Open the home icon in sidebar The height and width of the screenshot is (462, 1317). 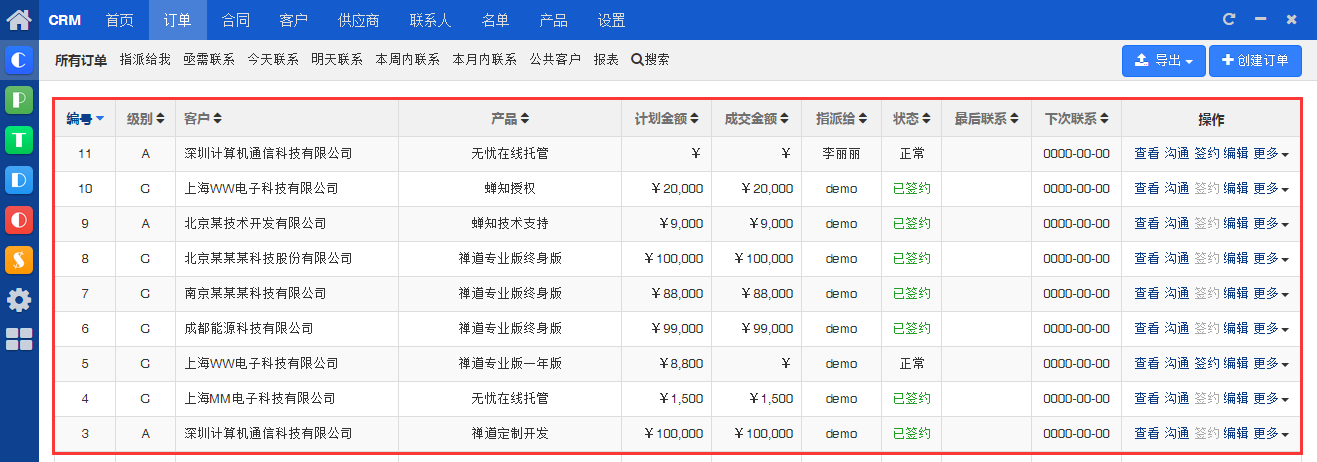(x=19, y=19)
